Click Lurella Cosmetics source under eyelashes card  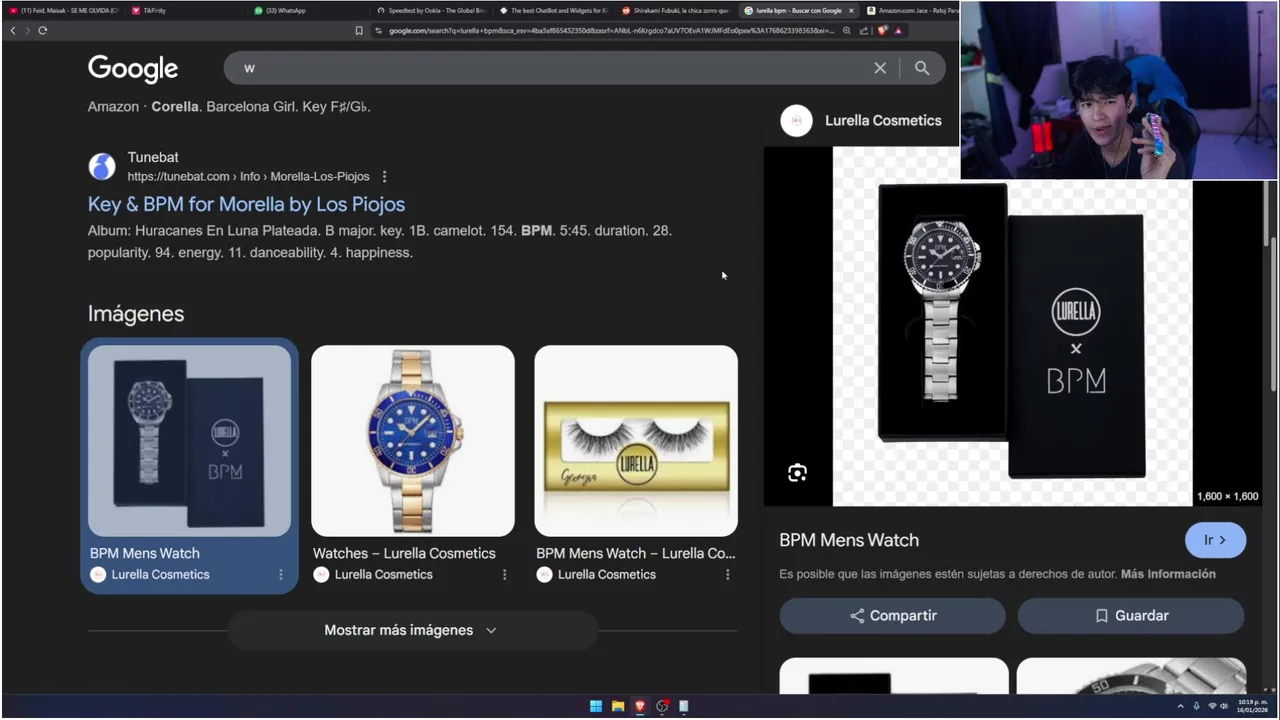click(x=606, y=575)
